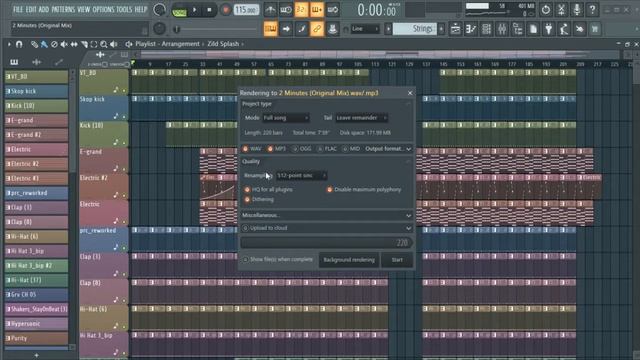This screenshot has height=360, width=640.
Task: Select the playlist mute tool
Action: [x=64, y=44]
